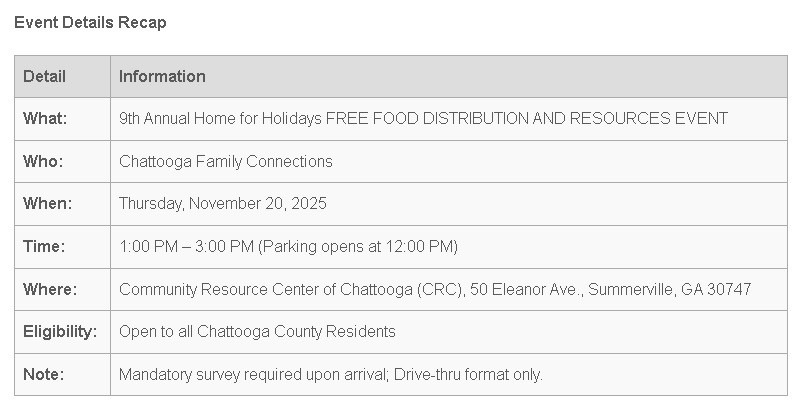801x413 pixels.
Task: Select the Chattooga Family Connections cell
Action: click(x=225, y=161)
